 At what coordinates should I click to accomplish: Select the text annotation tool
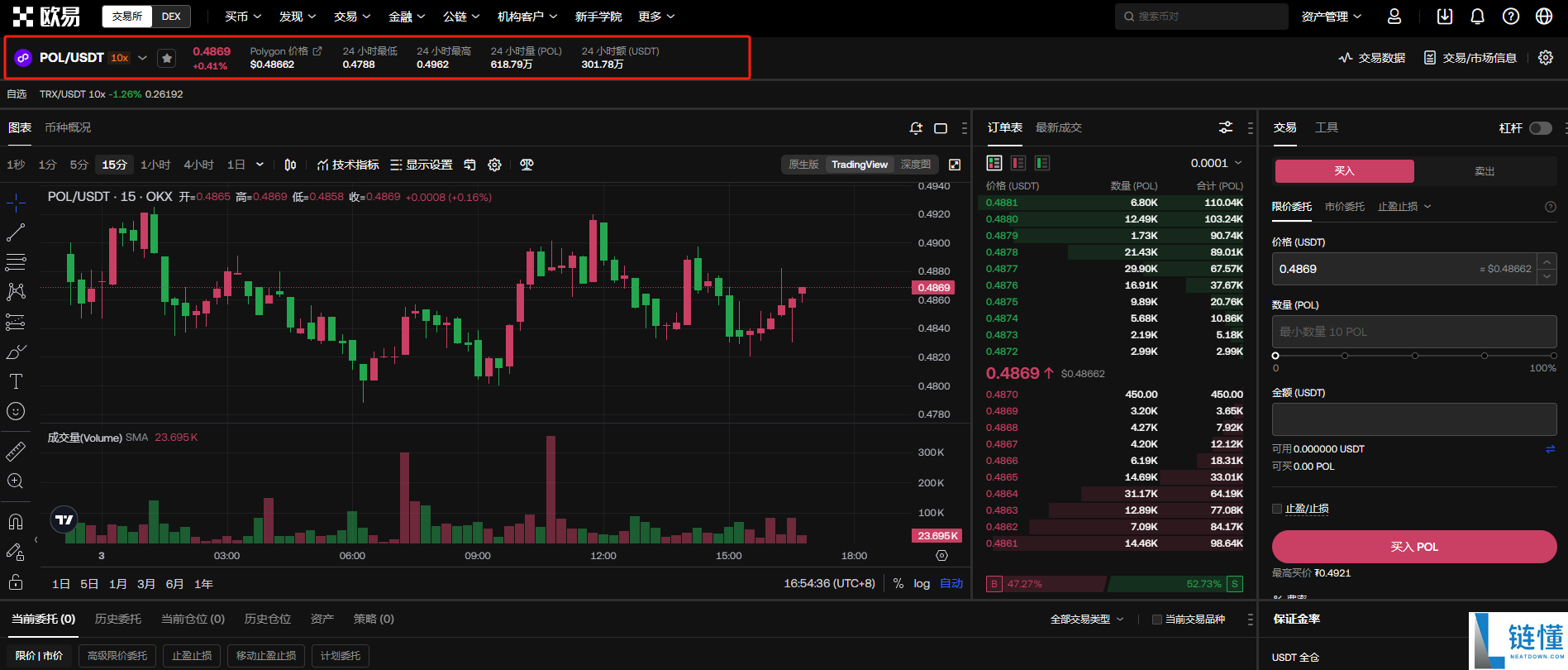(16, 381)
